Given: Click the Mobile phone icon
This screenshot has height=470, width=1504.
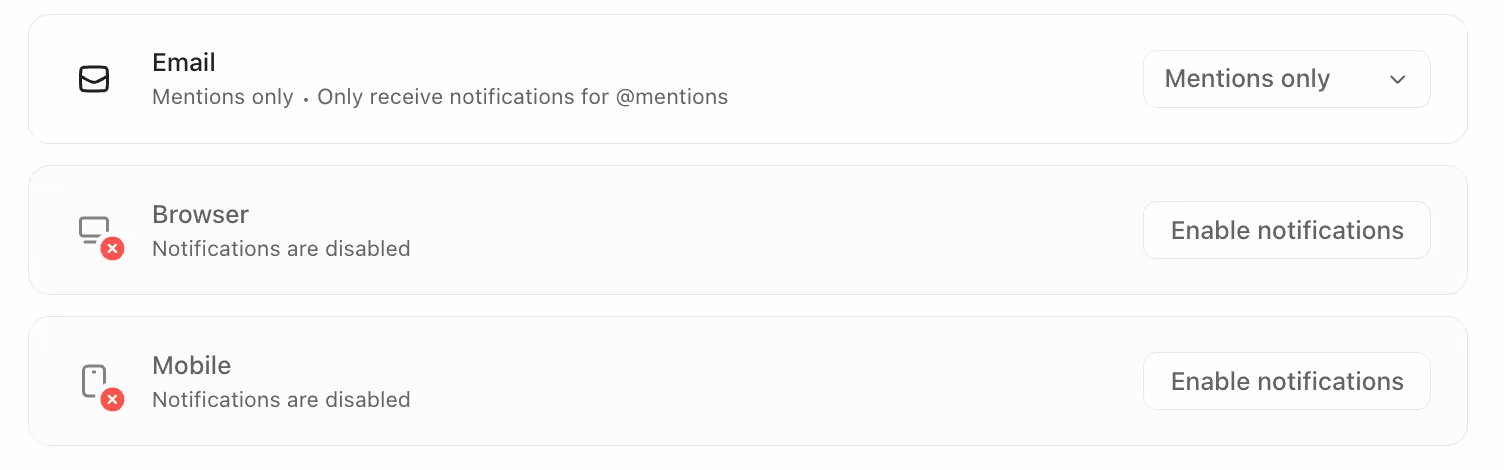Looking at the screenshot, I should click(x=93, y=380).
